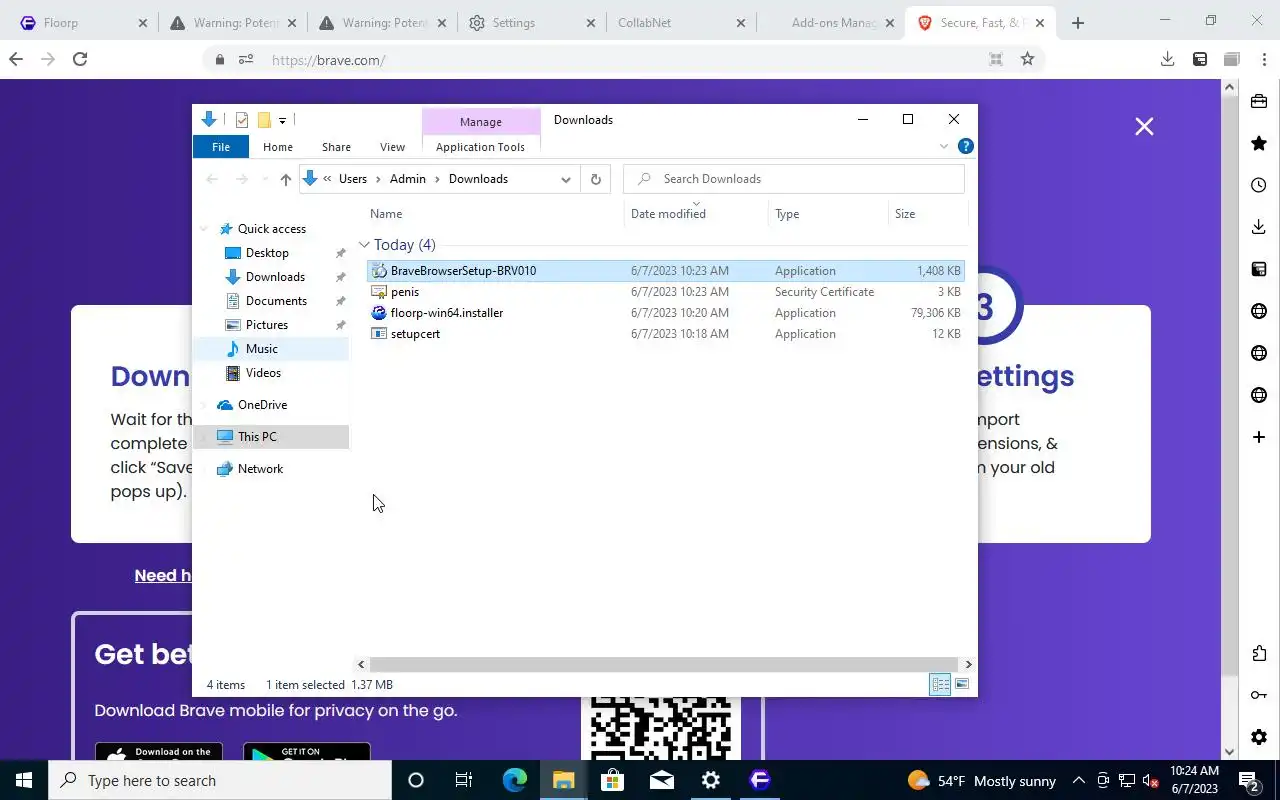Open Customize Quick Access Toolbar dropdown arrow
The image size is (1280, 800).
(x=282, y=121)
